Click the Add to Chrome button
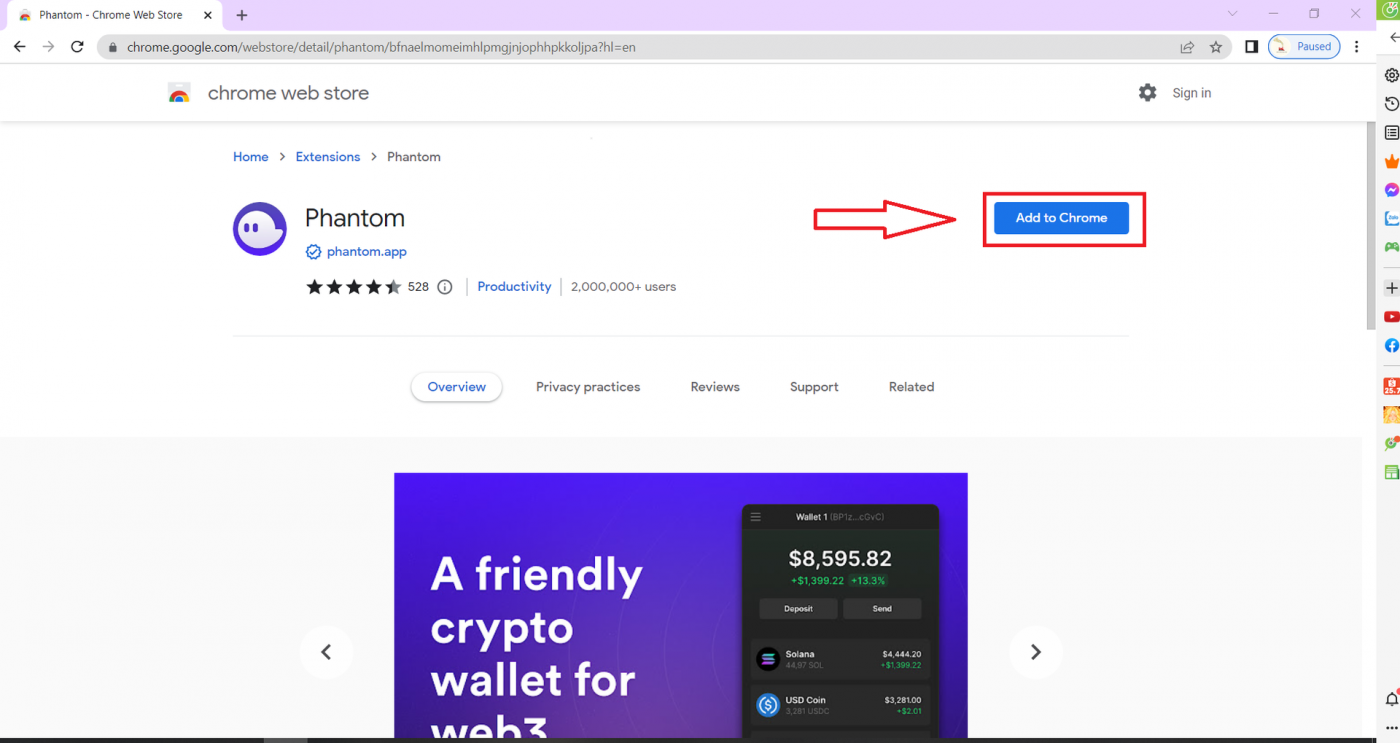The height and width of the screenshot is (743, 1400). [1061, 218]
